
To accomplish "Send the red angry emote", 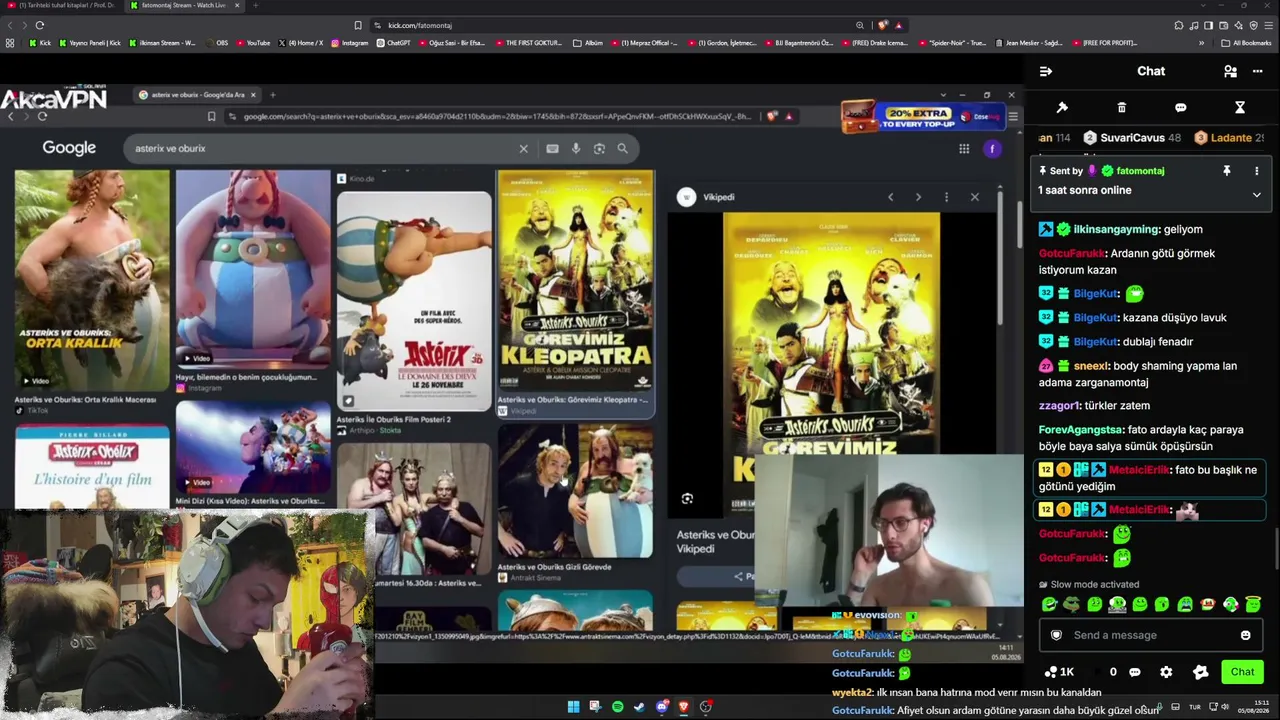I will 1208,604.
